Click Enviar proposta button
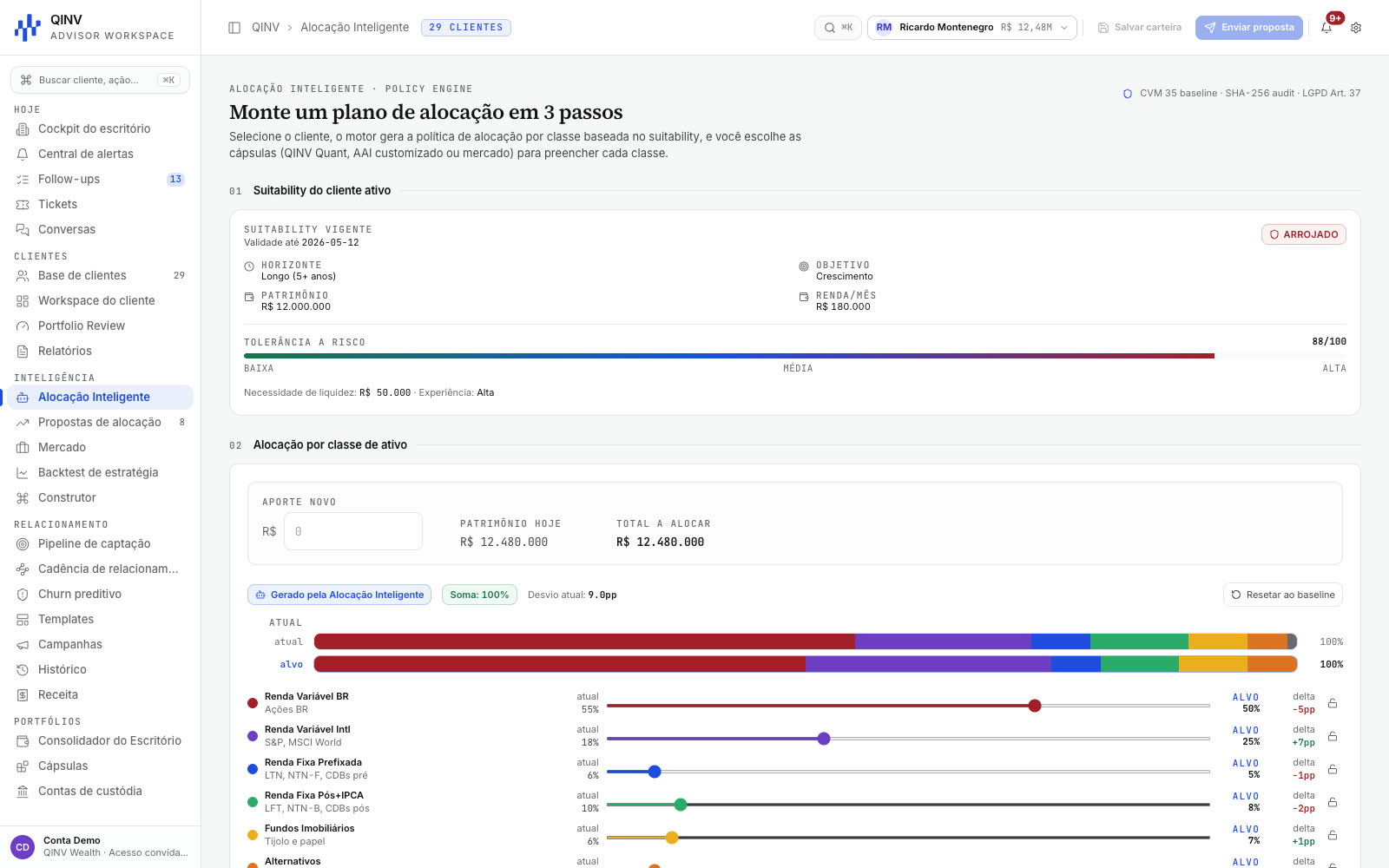Image resolution: width=1389 pixels, height=868 pixels. tap(1249, 28)
